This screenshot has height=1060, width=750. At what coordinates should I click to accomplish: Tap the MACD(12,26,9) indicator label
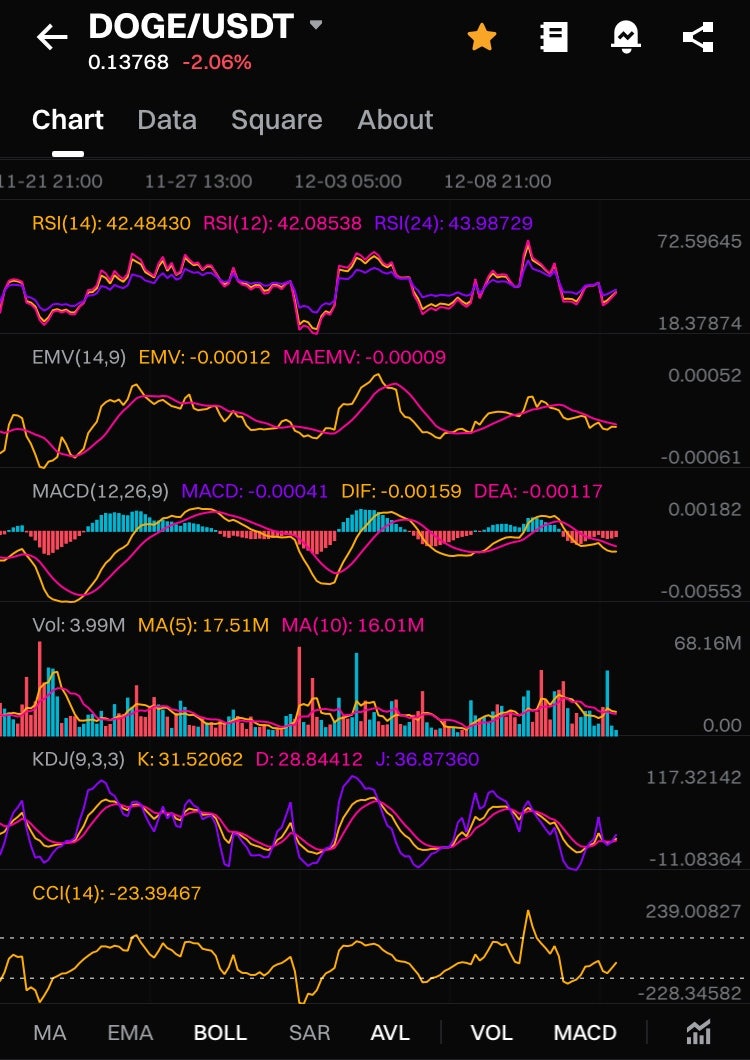point(100,491)
